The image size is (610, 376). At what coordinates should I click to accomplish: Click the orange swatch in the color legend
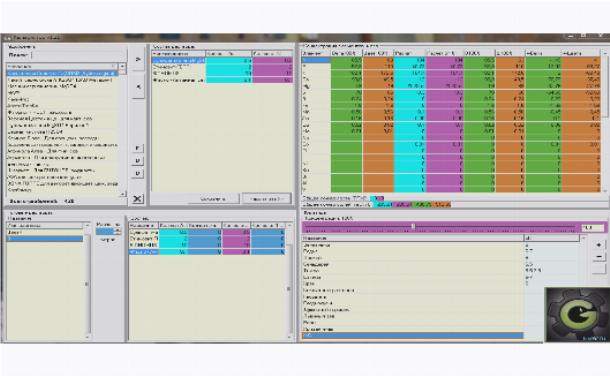coord(441,205)
